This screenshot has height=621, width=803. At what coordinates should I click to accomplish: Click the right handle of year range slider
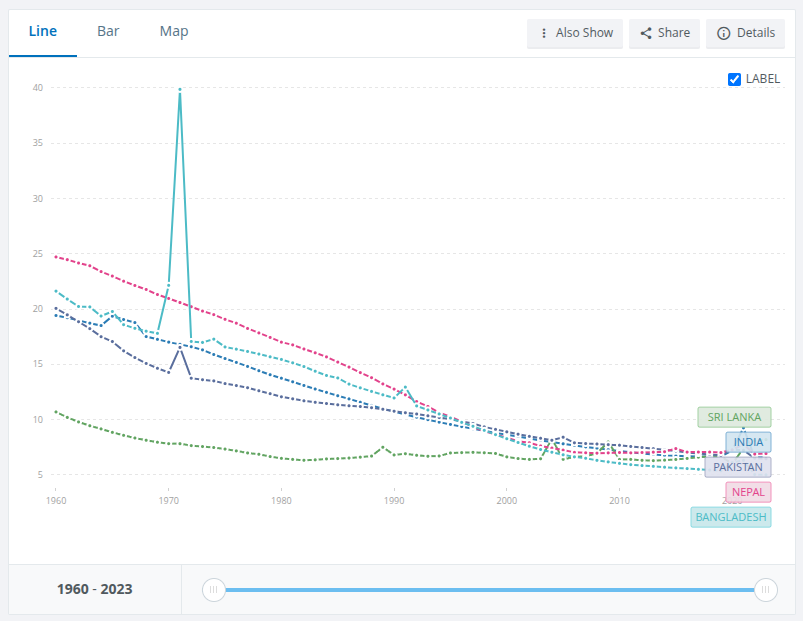click(766, 590)
